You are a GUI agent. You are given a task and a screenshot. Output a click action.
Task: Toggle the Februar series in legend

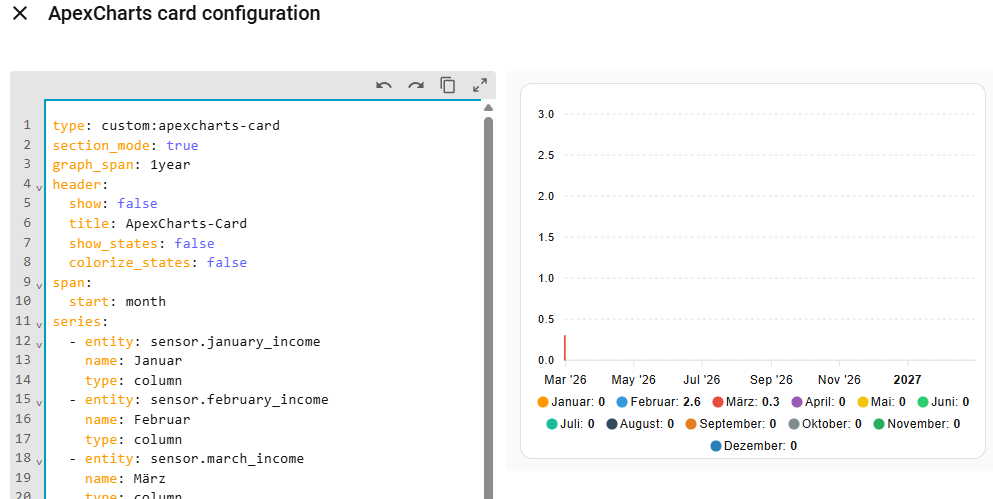(x=658, y=402)
